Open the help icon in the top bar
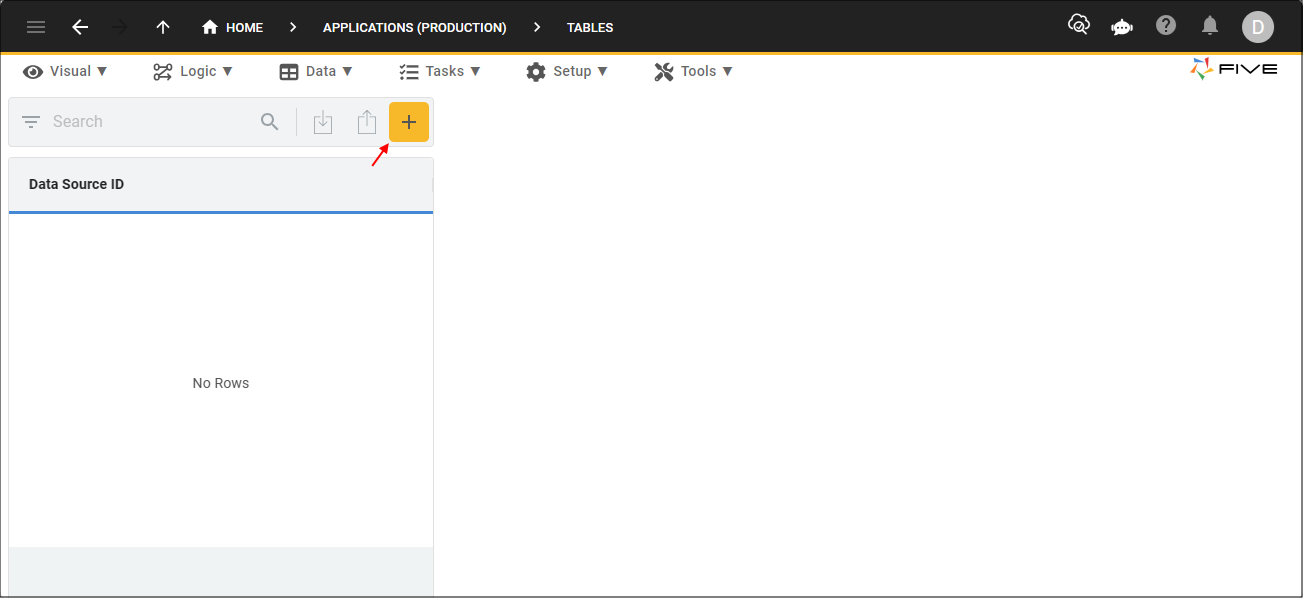Viewport: 1303px width, 598px height. (x=1165, y=26)
